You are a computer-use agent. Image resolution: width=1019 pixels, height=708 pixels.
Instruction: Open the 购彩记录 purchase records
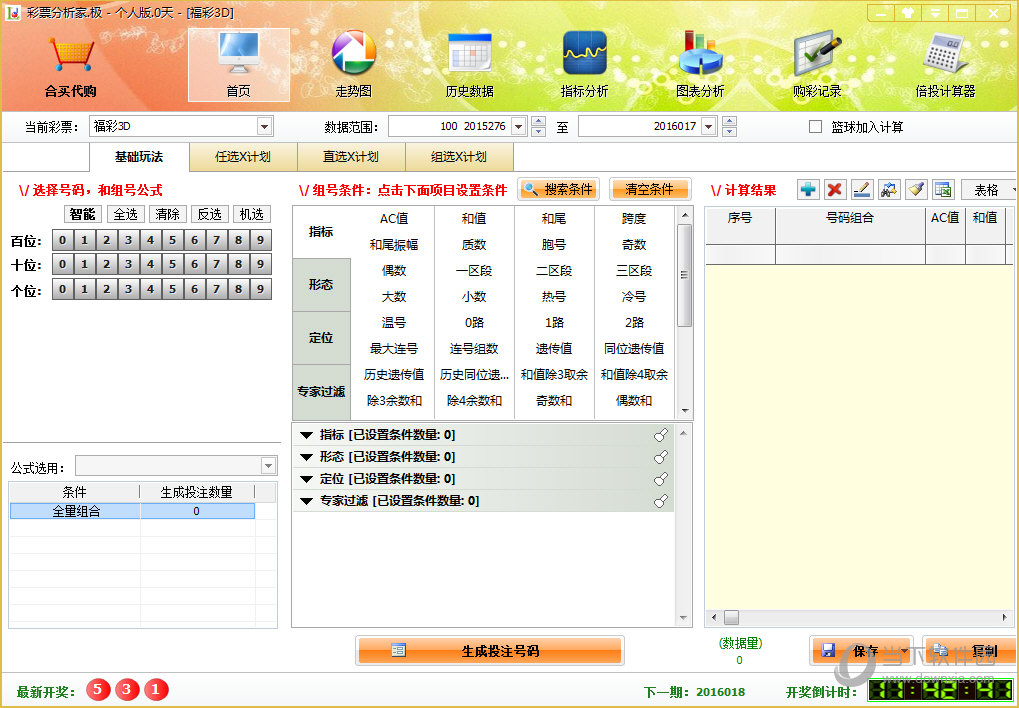(x=817, y=65)
